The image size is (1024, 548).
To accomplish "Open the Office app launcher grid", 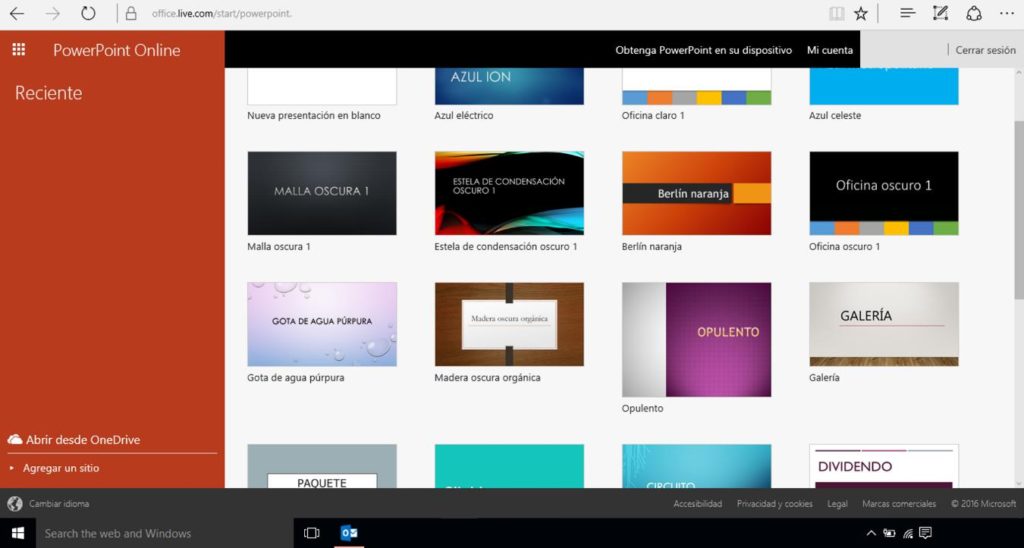I will click(18, 50).
